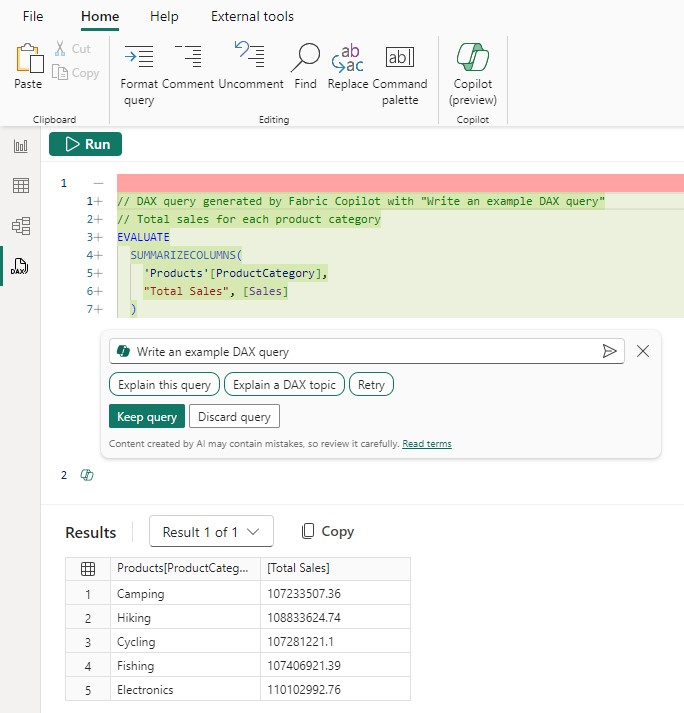The image size is (684, 713).
Task: Copy the results with the Copy button
Action: point(327,531)
